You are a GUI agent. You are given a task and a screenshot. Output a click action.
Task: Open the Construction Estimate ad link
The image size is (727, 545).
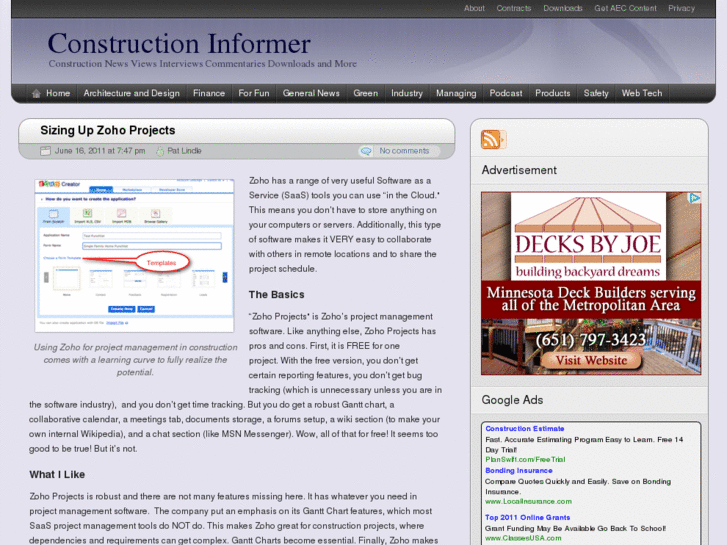(x=524, y=429)
